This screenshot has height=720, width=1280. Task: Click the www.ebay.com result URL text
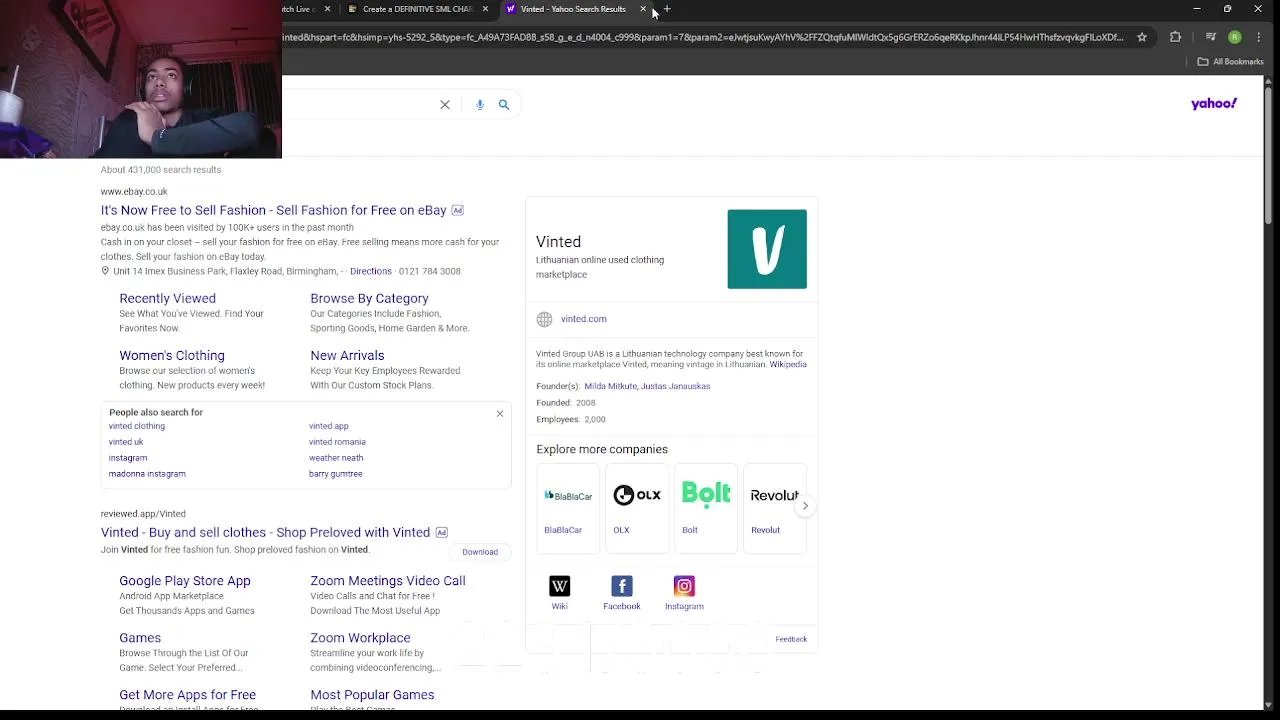tap(134, 192)
